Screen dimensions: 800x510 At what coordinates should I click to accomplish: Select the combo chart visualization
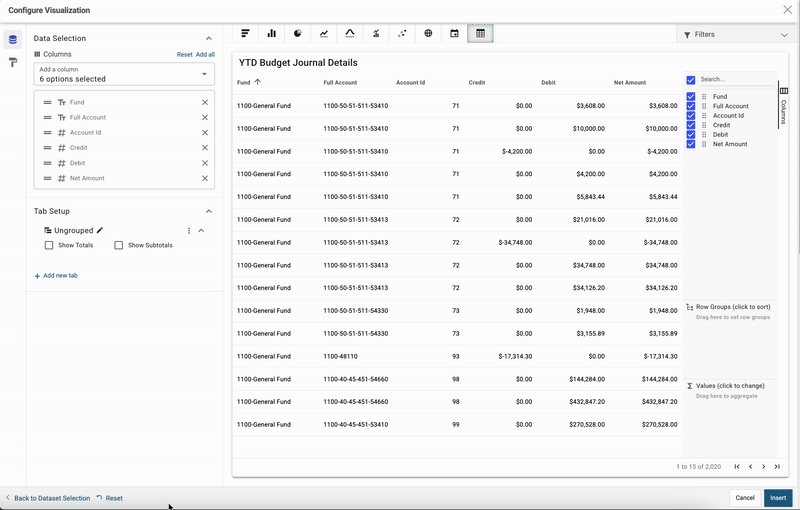(x=376, y=34)
